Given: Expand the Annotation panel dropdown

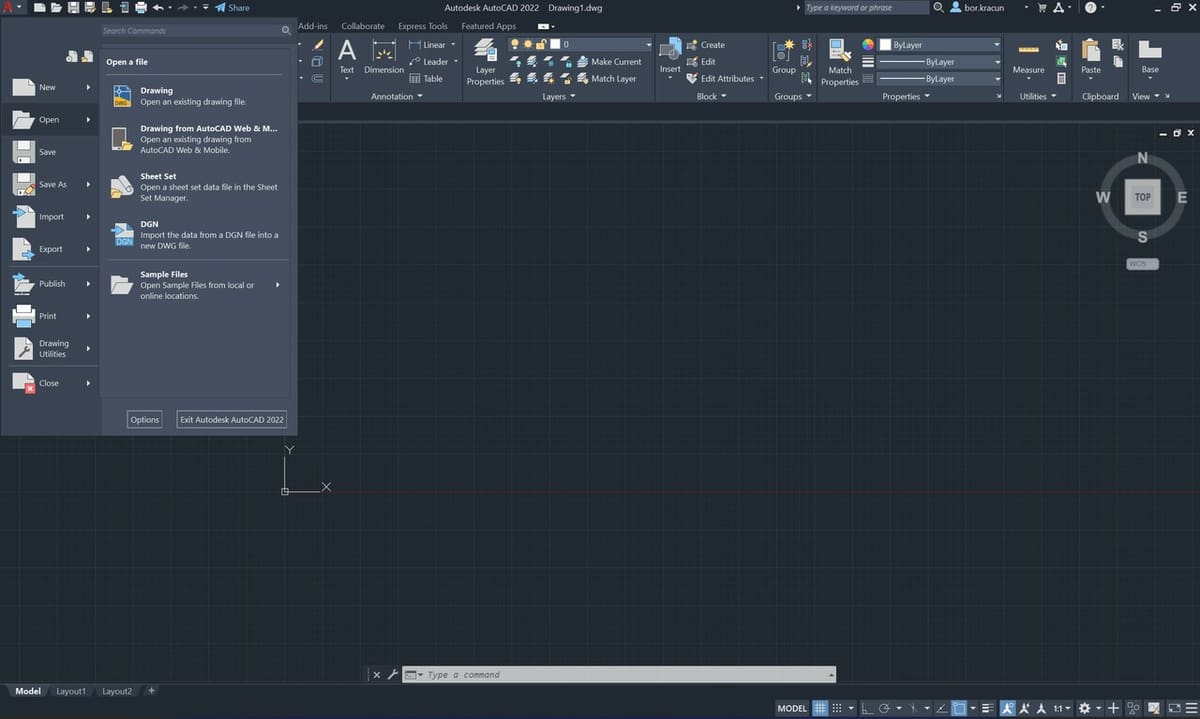Looking at the screenshot, I should pyautogui.click(x=397, y=96).
